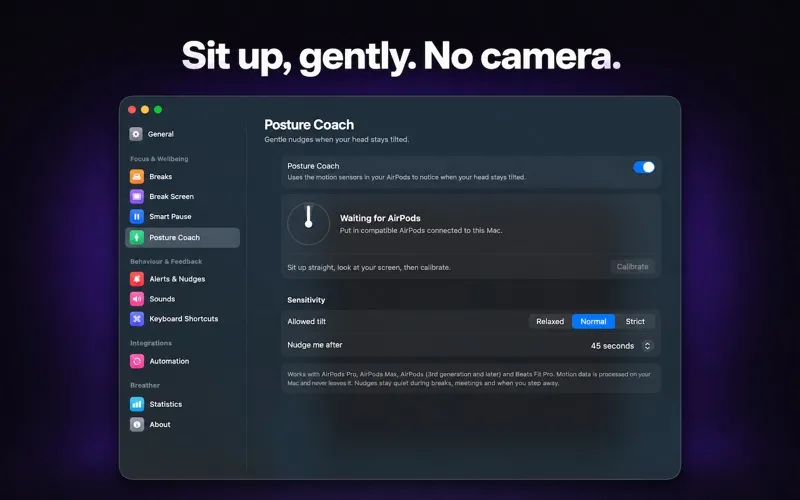
Task: Click 'Behaviour & Feedback' section header
Action: coord(166,262)
